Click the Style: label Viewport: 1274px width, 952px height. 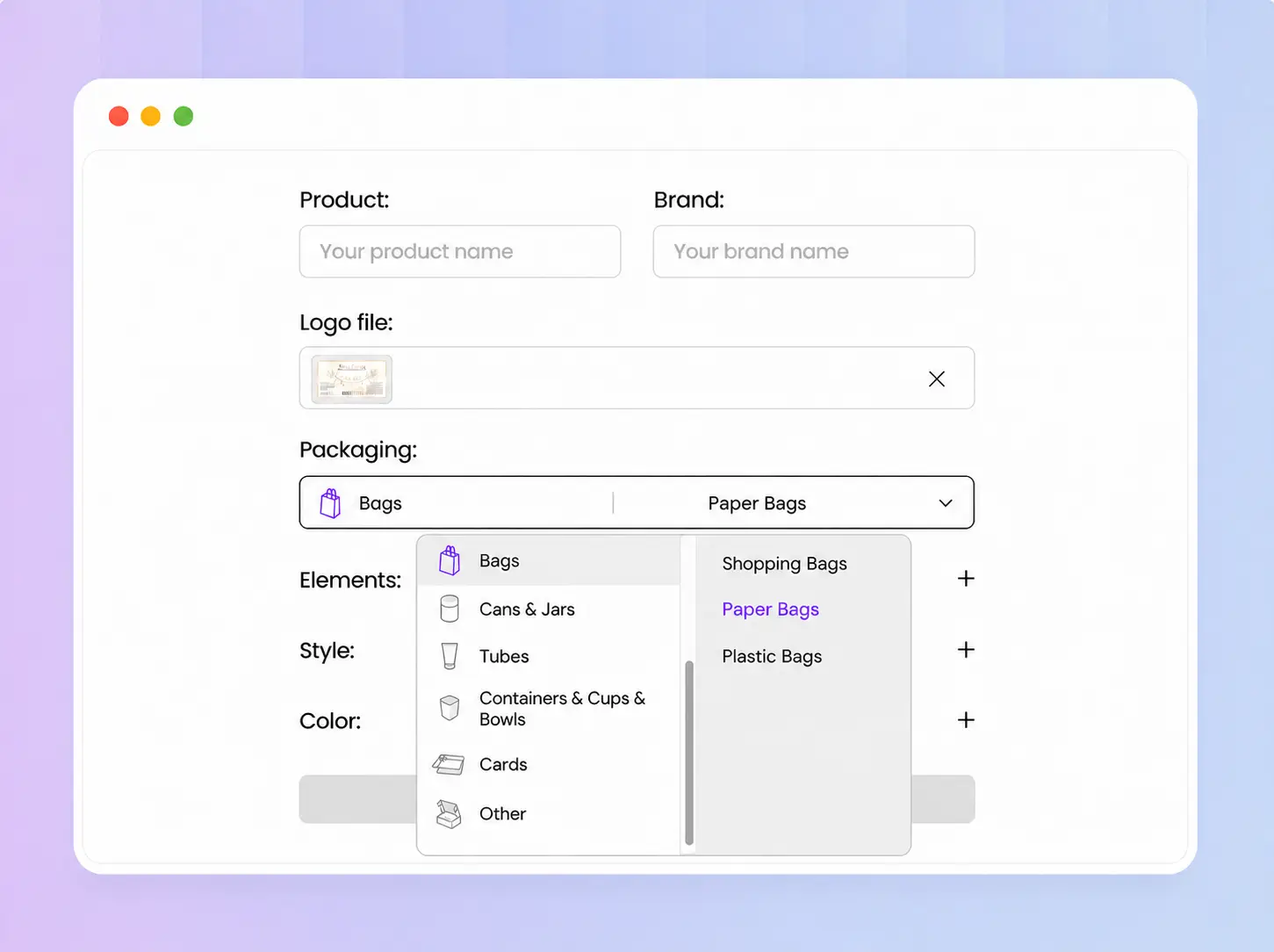[327, 651]
